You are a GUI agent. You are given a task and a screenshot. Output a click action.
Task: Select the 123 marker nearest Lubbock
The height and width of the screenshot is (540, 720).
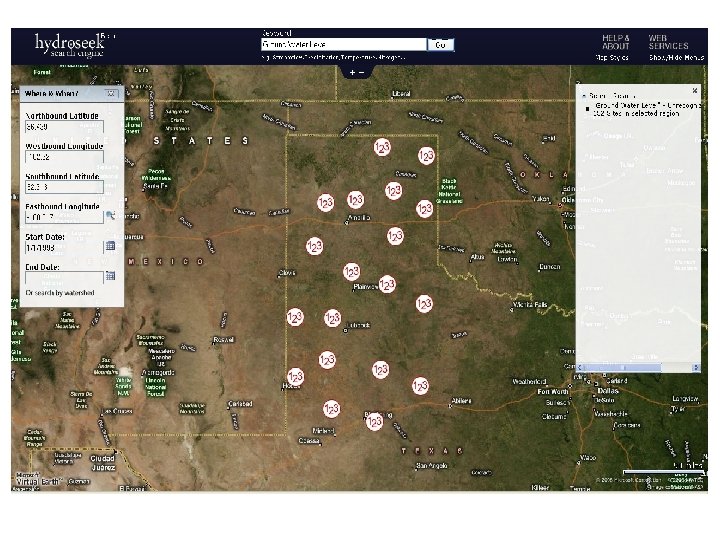[x=332, y=318]
